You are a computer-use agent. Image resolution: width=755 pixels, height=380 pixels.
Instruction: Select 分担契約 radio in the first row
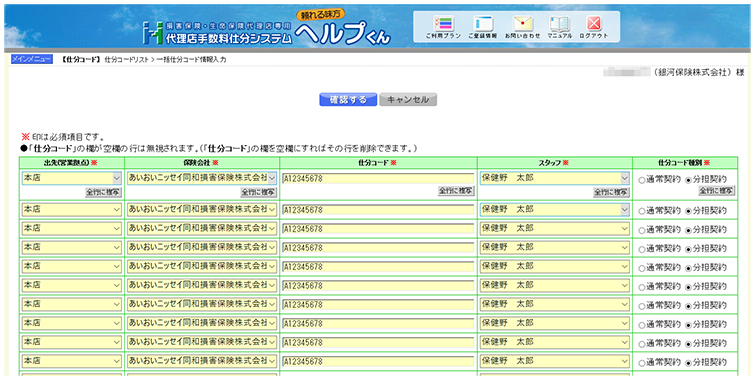pyautogui.click(x=688, y=180)
